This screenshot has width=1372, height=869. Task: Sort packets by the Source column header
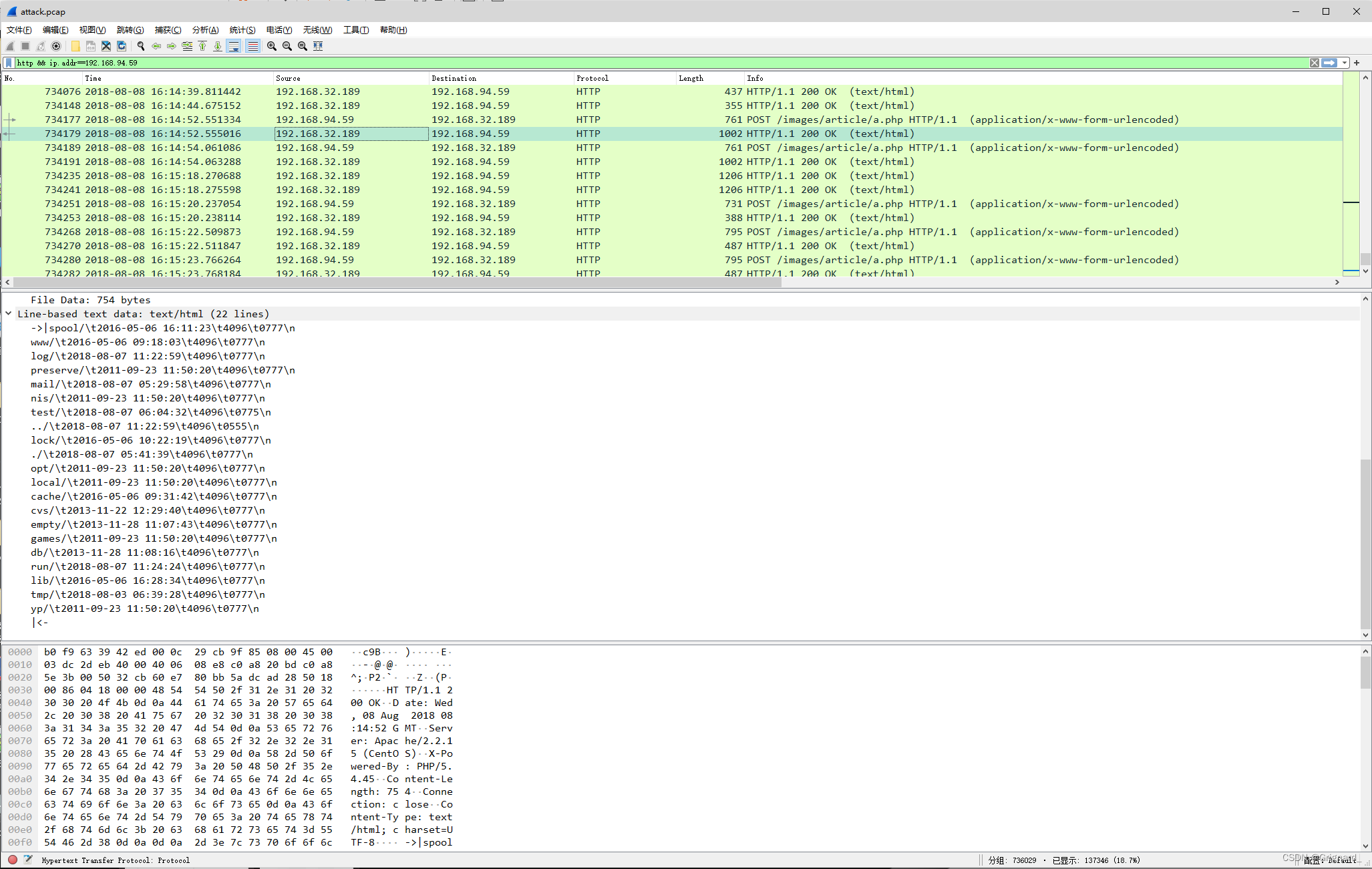point(351,78)
